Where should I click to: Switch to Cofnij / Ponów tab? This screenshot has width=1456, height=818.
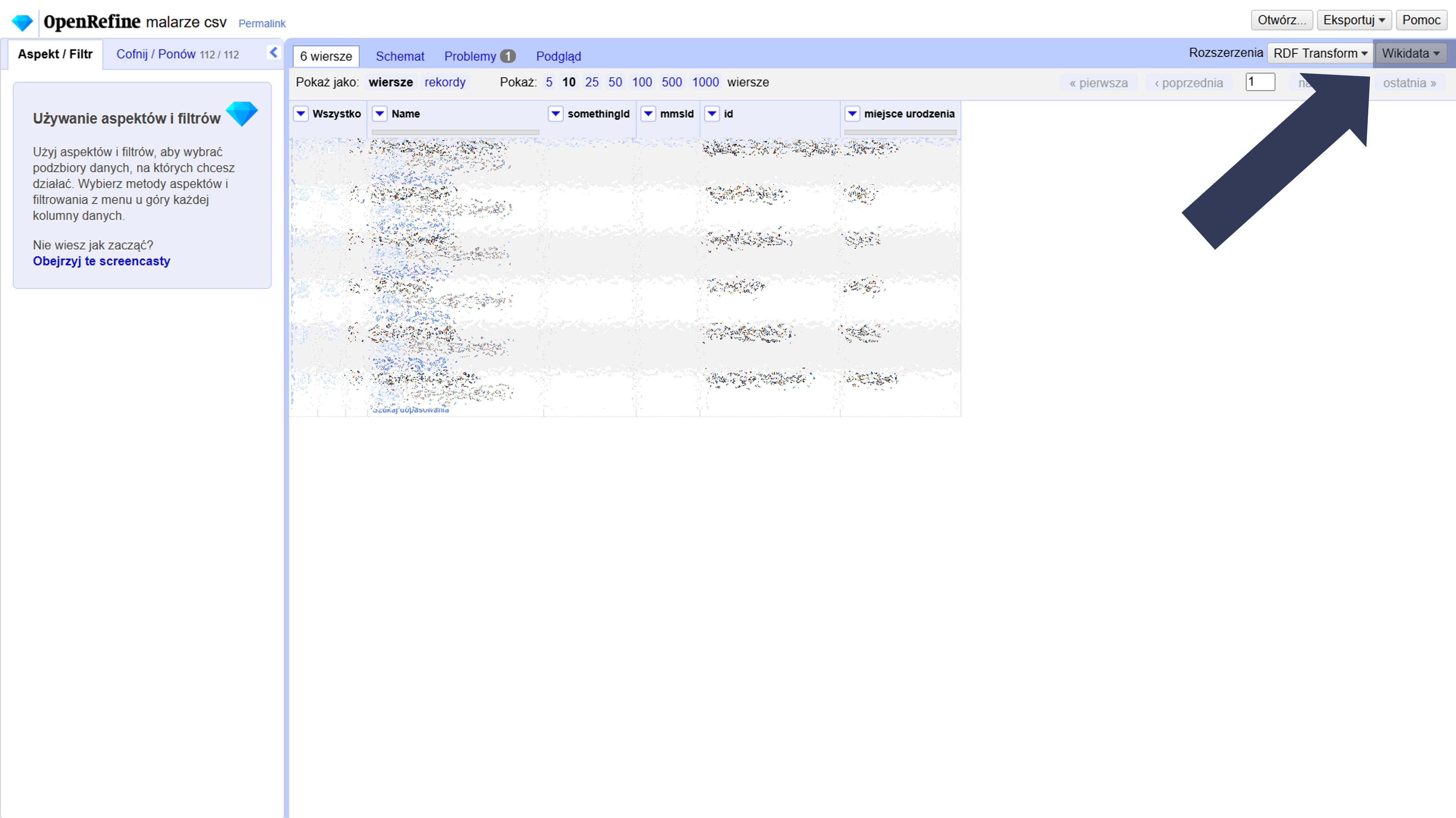(177, 54)
